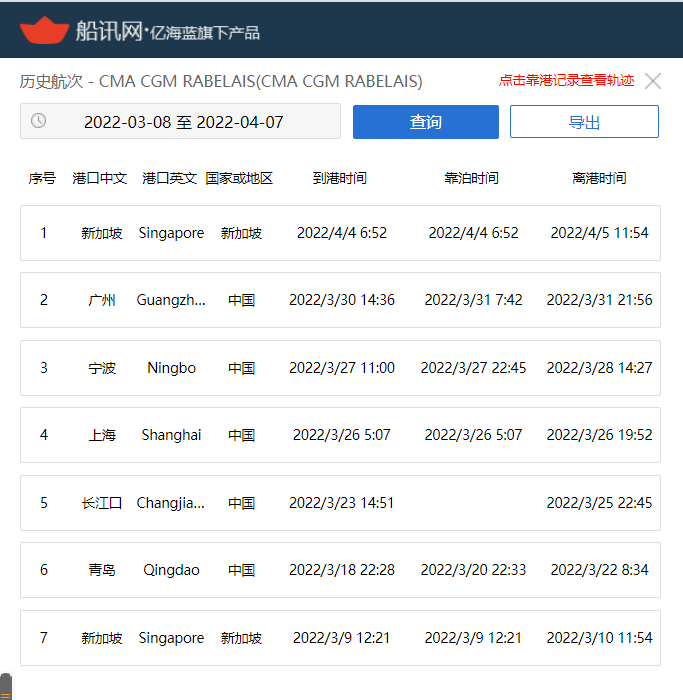Click the 广州 Chinese port name

(102, 300)
